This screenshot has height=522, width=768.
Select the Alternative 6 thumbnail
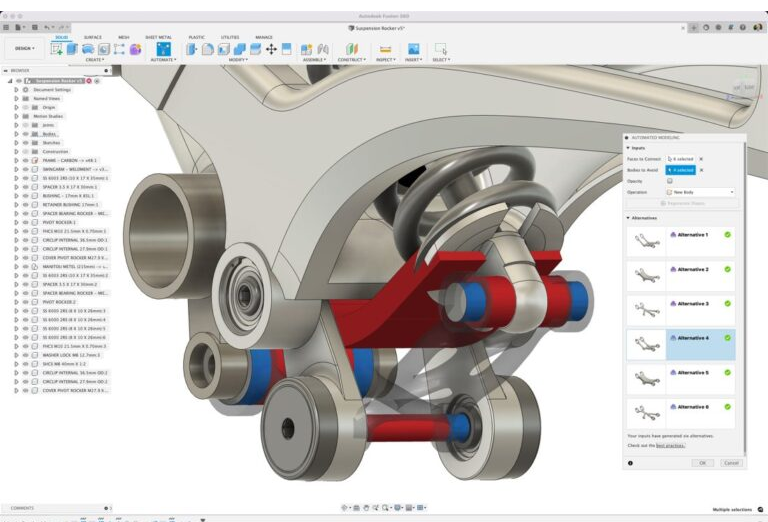pyautogui.click(x=646, y=413)
